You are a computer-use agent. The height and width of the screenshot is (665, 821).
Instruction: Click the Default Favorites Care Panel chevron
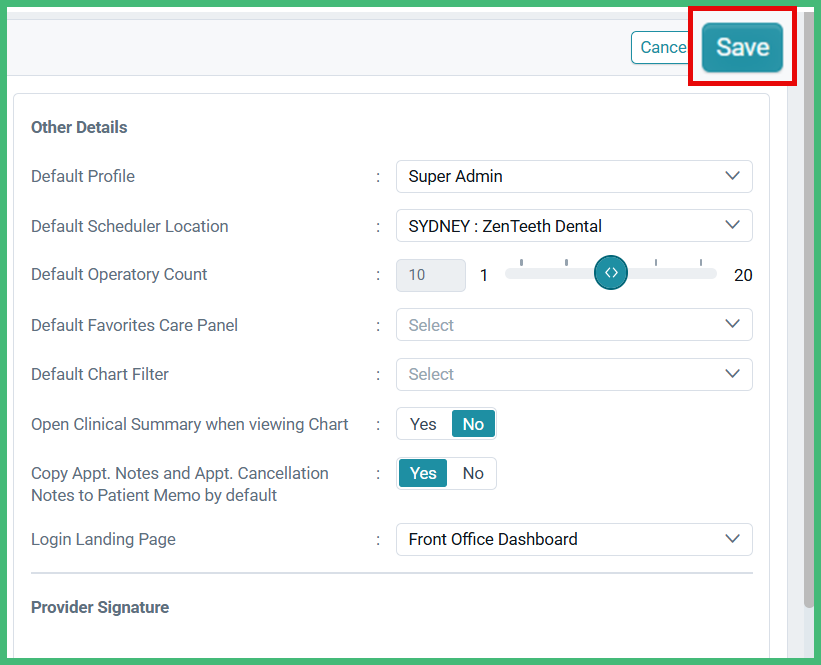pos(731,324)
